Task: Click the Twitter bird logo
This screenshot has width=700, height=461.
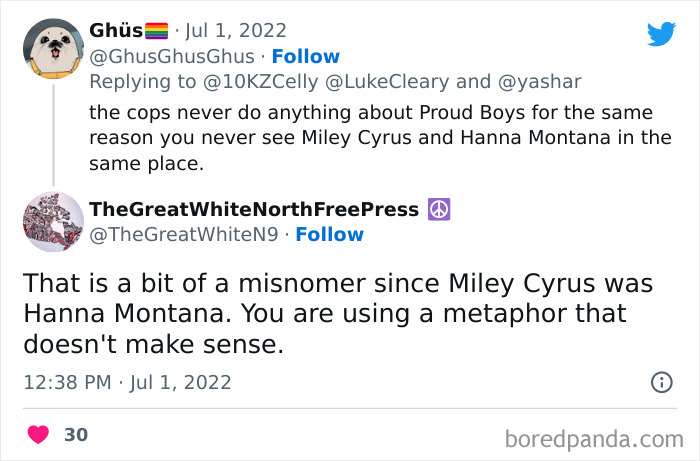Action: point(661,35)
